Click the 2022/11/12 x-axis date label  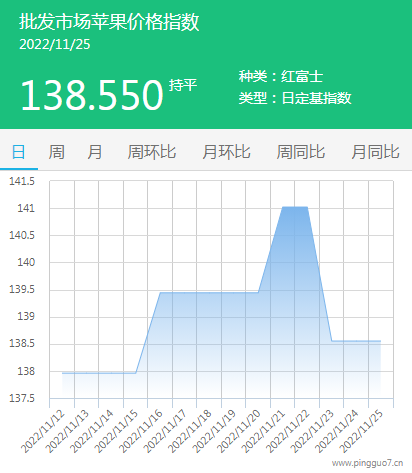(x=43, y=431)
